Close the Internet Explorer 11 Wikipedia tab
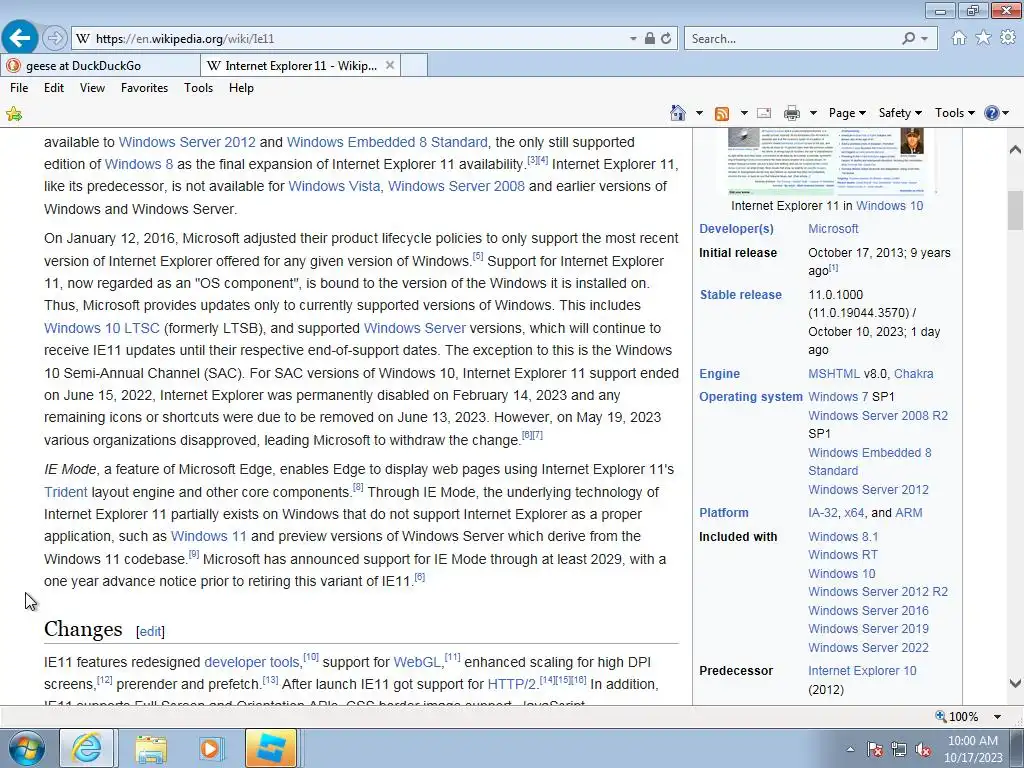This screenshot has width=1024, height=768. [x=390, y=65]
